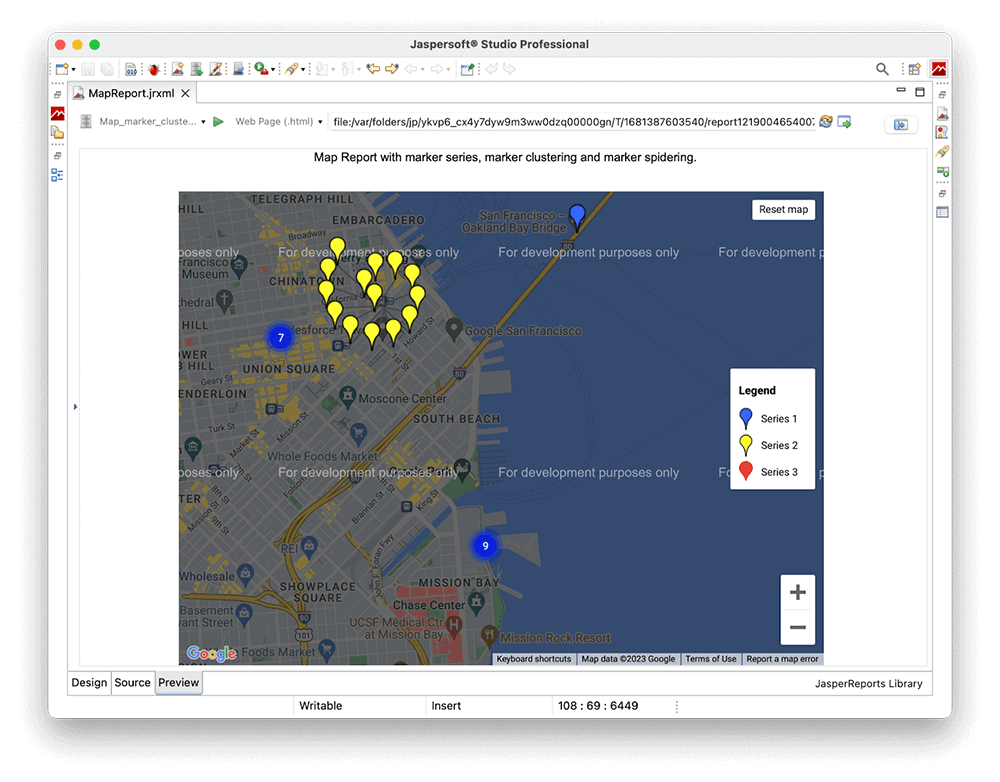Click the server with blue arrow icon
The height and width of the screenshot is (782, 1000).
coord(239,69)
